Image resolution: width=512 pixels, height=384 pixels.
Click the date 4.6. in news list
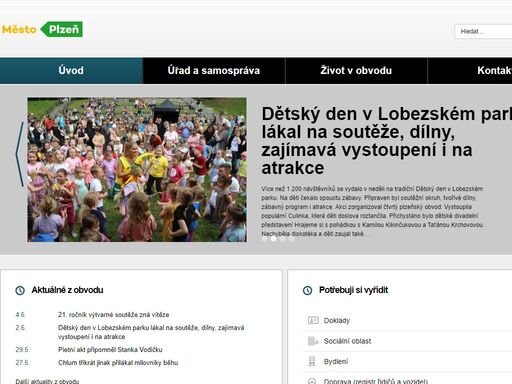(20, 315)
